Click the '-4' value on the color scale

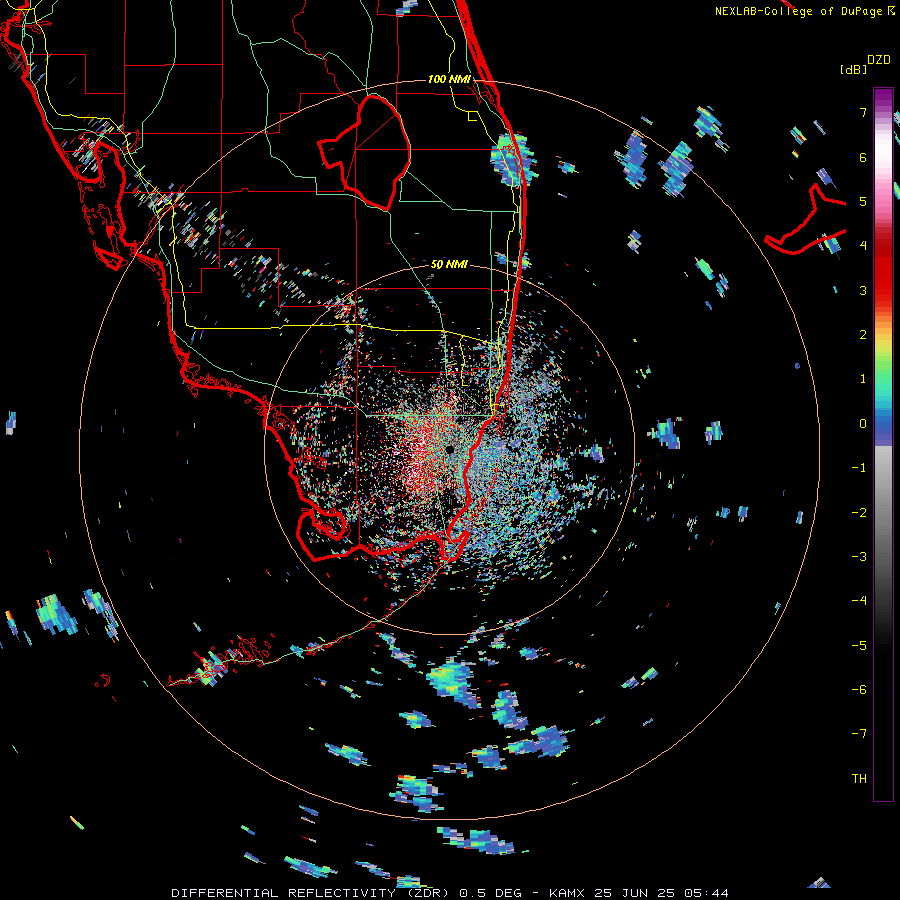(859, 600)
